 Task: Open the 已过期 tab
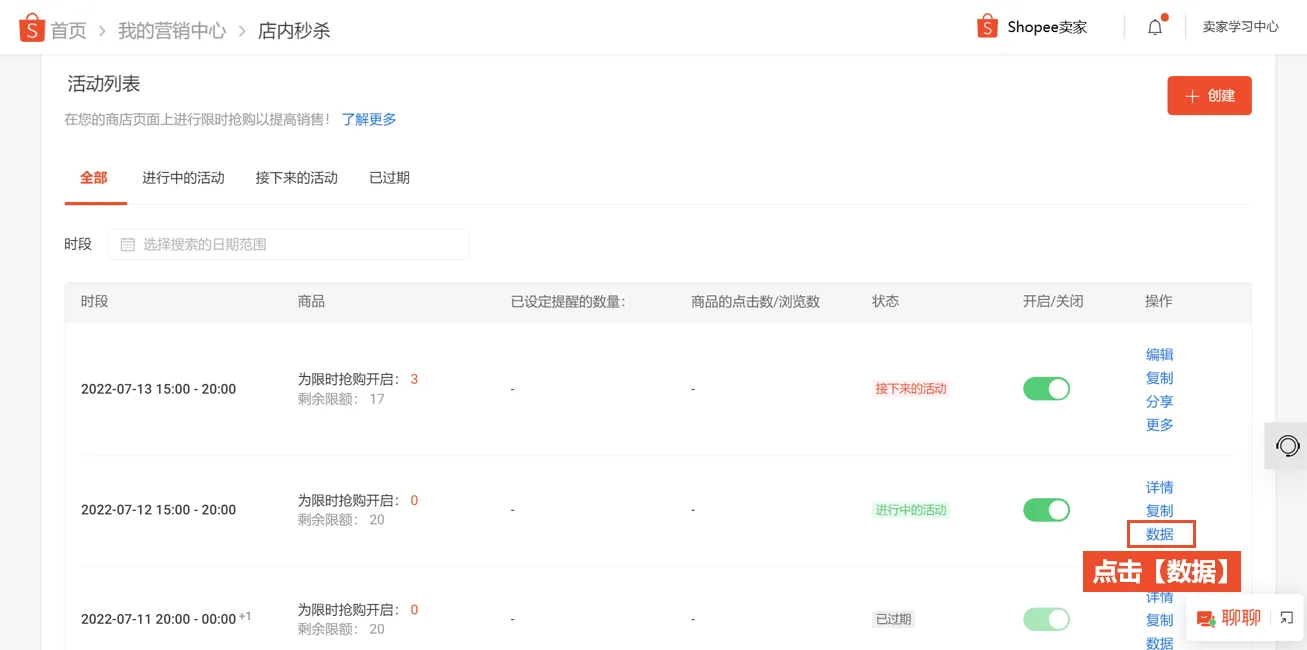tap(387, 176)
